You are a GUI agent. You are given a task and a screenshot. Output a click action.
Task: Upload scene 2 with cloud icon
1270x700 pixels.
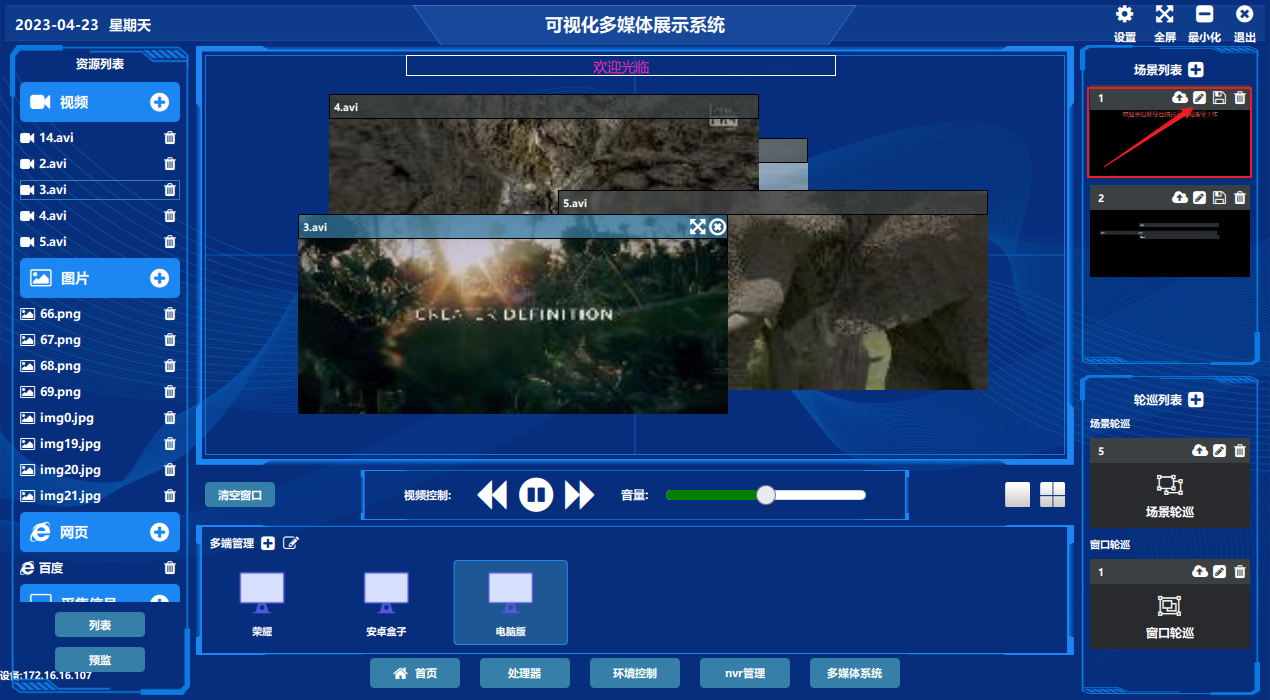(1180, 198)
